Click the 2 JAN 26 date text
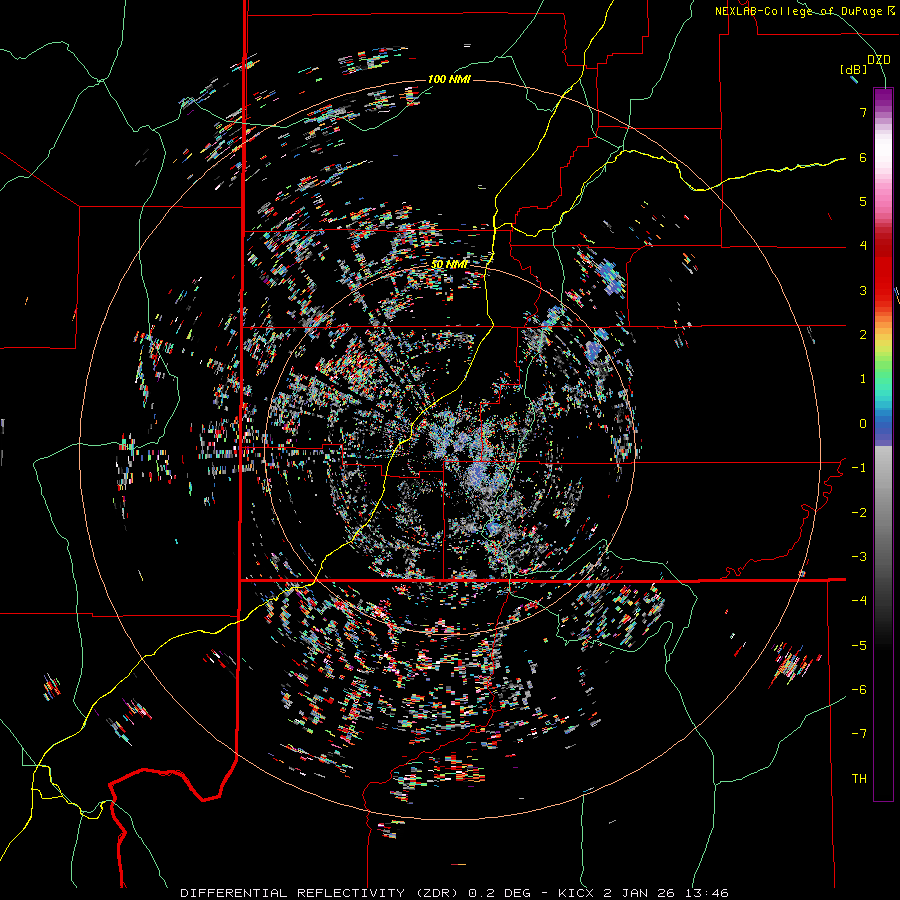 641,893
